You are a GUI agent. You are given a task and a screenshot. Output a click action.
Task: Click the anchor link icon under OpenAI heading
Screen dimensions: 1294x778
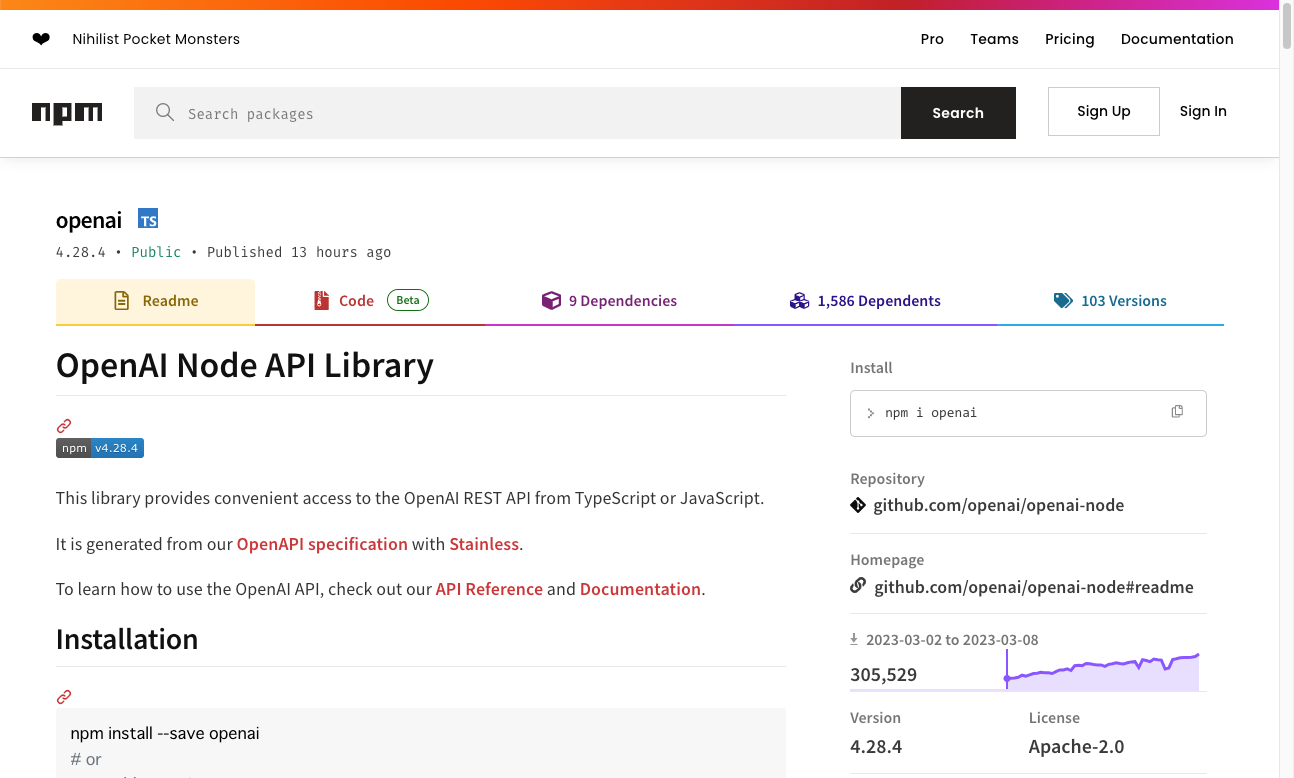point(64,425)
